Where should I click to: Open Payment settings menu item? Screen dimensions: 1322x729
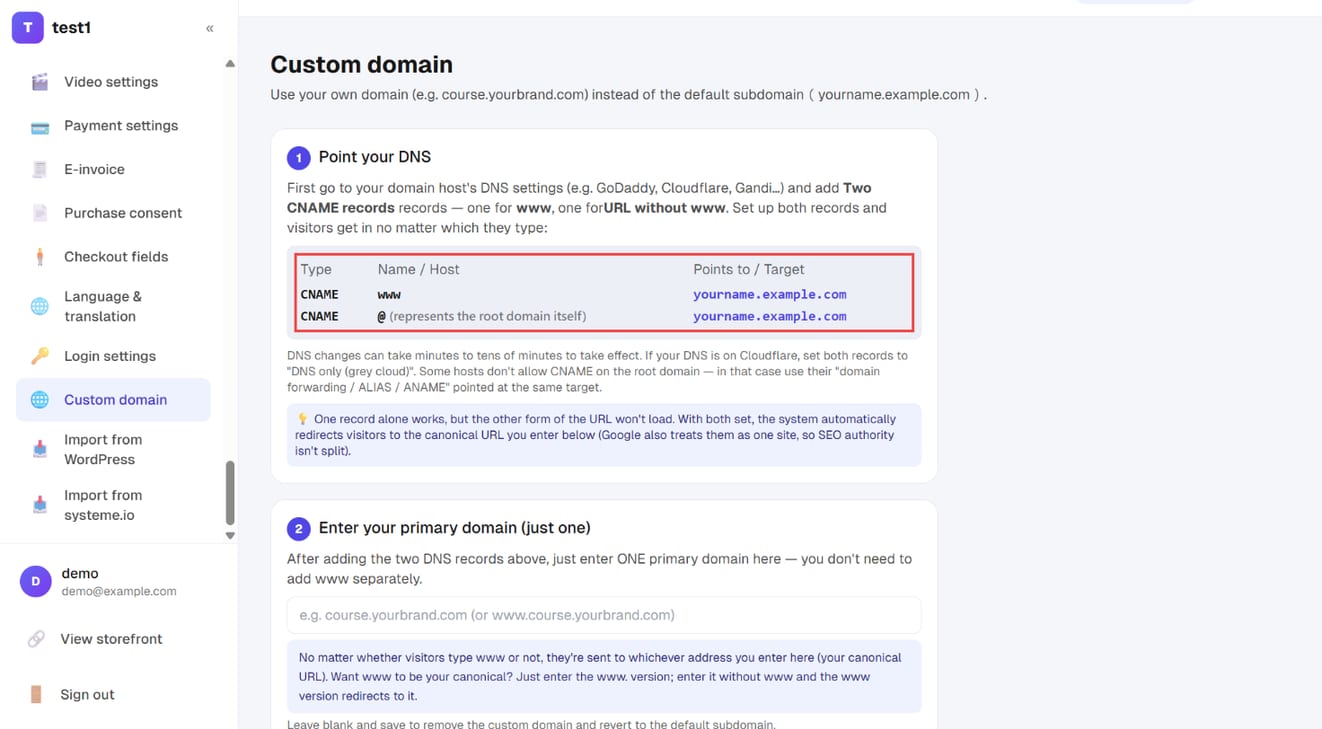113,126
